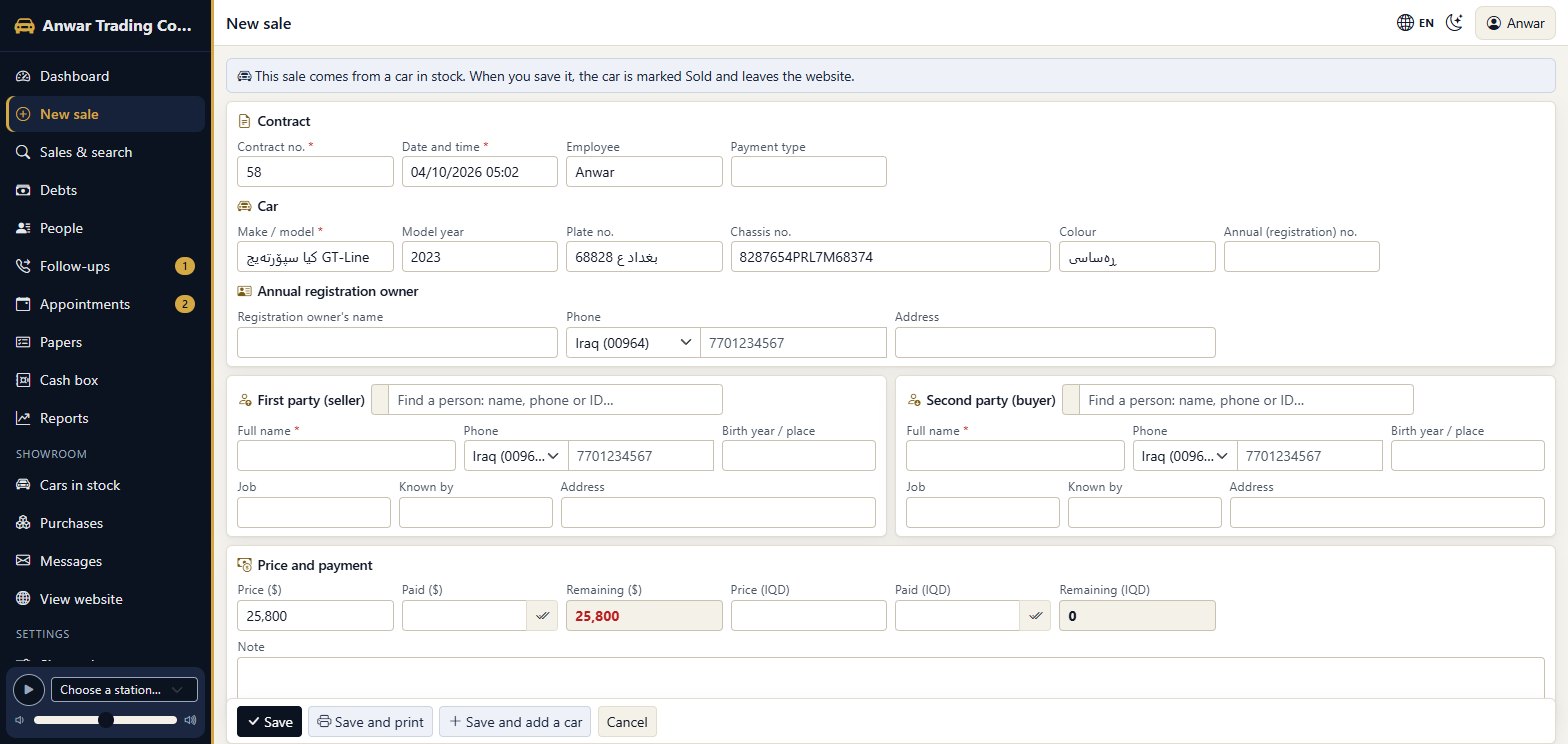
Task: Click the Save and print button
Action: pyautogui.click(x=370, y=722)
